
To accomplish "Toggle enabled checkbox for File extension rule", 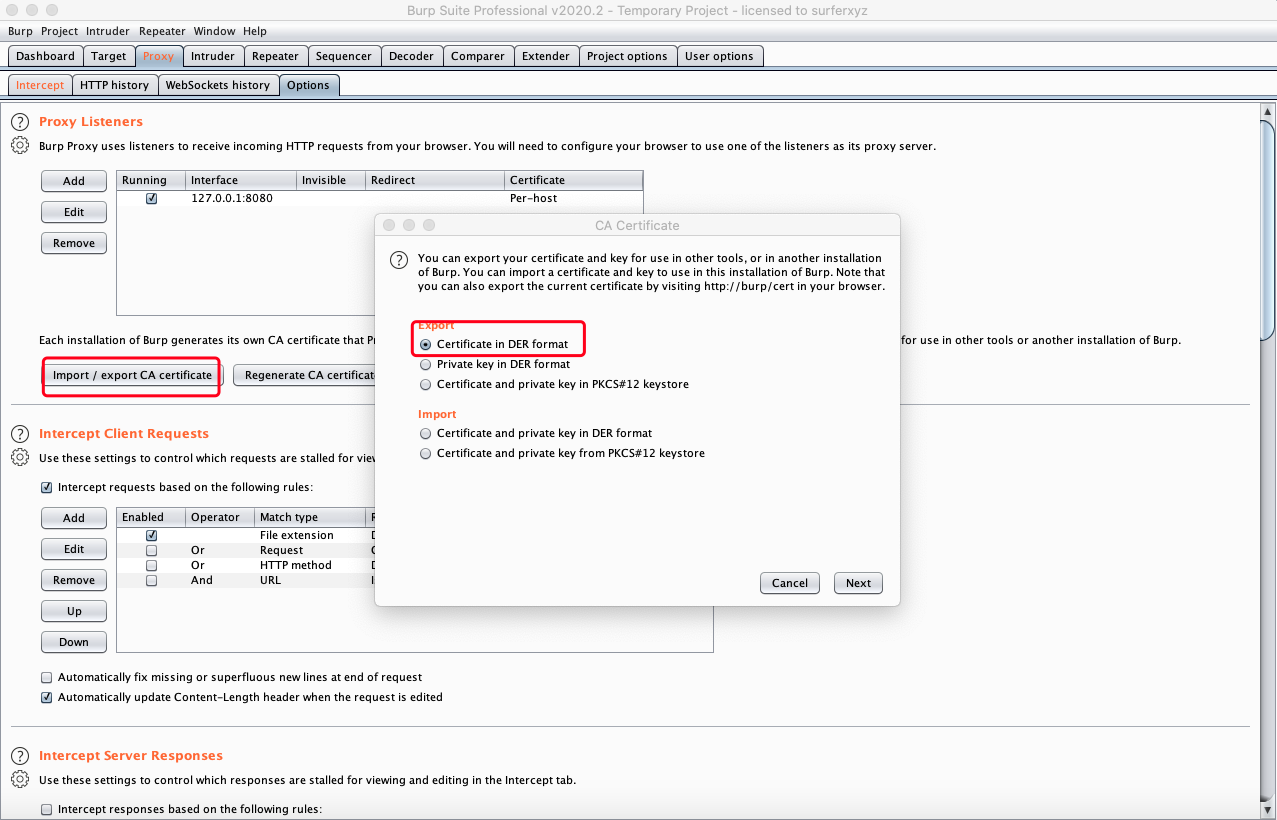I will pos(151,535).
